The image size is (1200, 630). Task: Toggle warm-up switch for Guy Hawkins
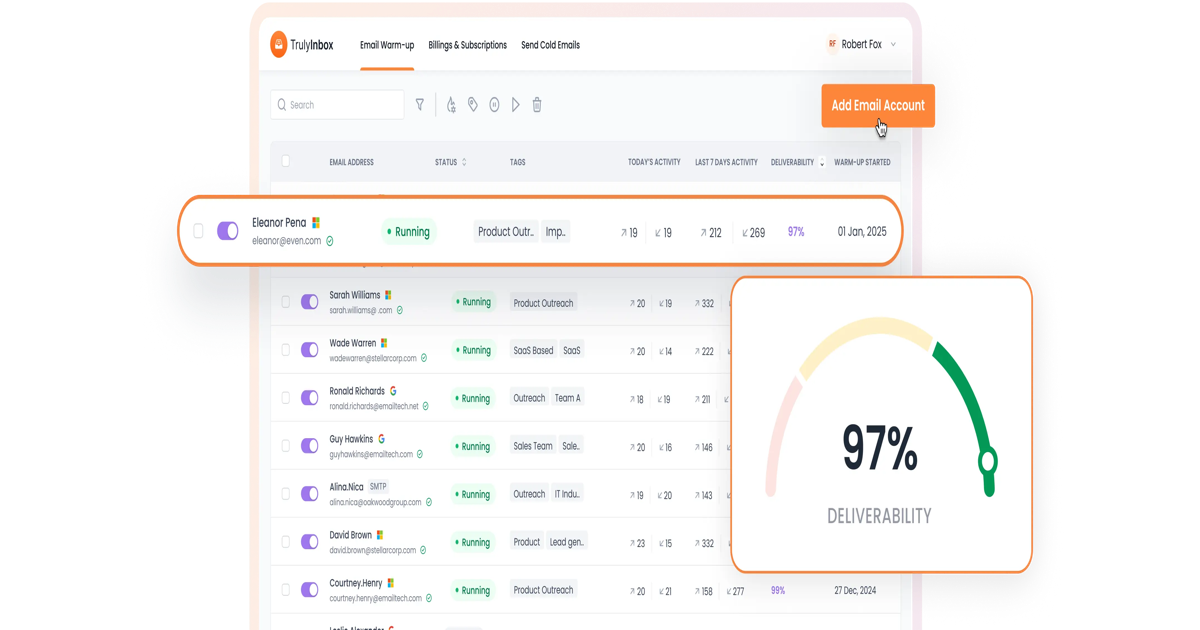pos(310,446)
